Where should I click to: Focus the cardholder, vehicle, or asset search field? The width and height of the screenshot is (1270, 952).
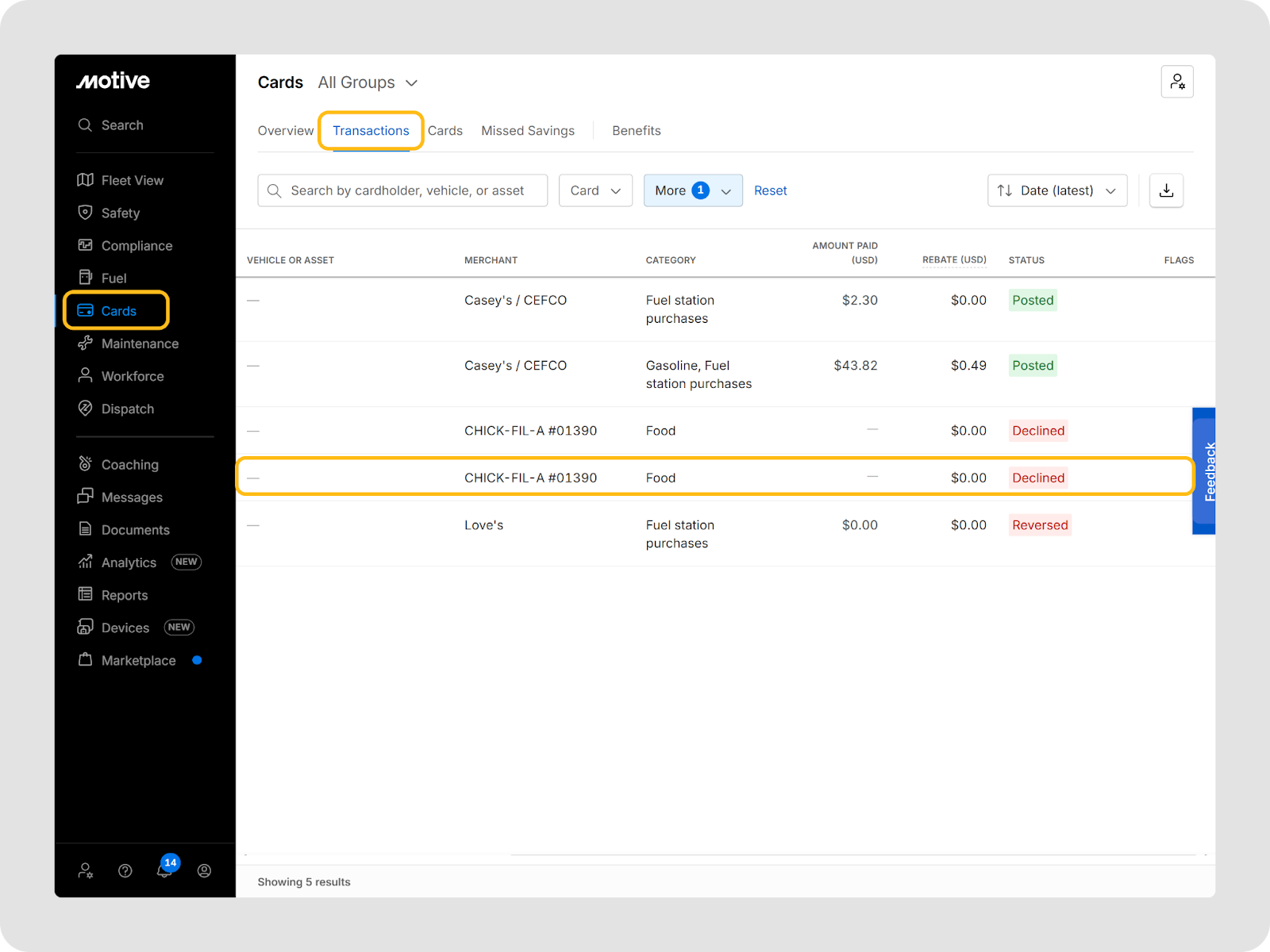[x=406, y=190]
